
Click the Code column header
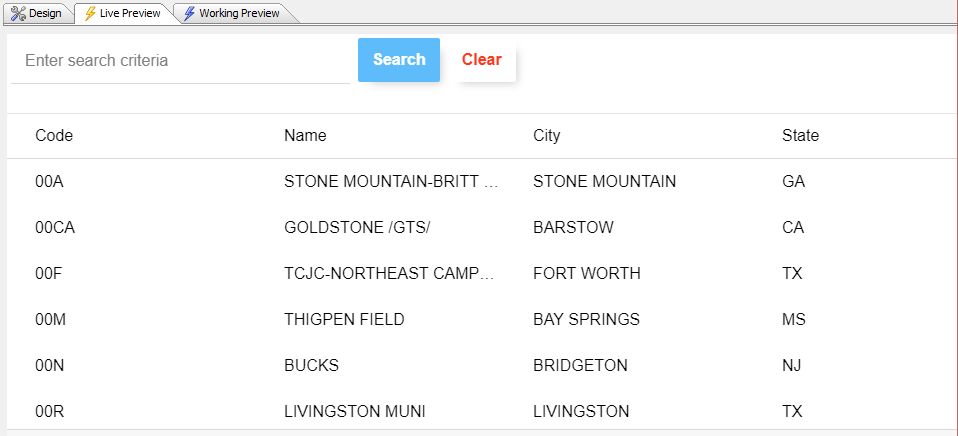pos(54,136)
